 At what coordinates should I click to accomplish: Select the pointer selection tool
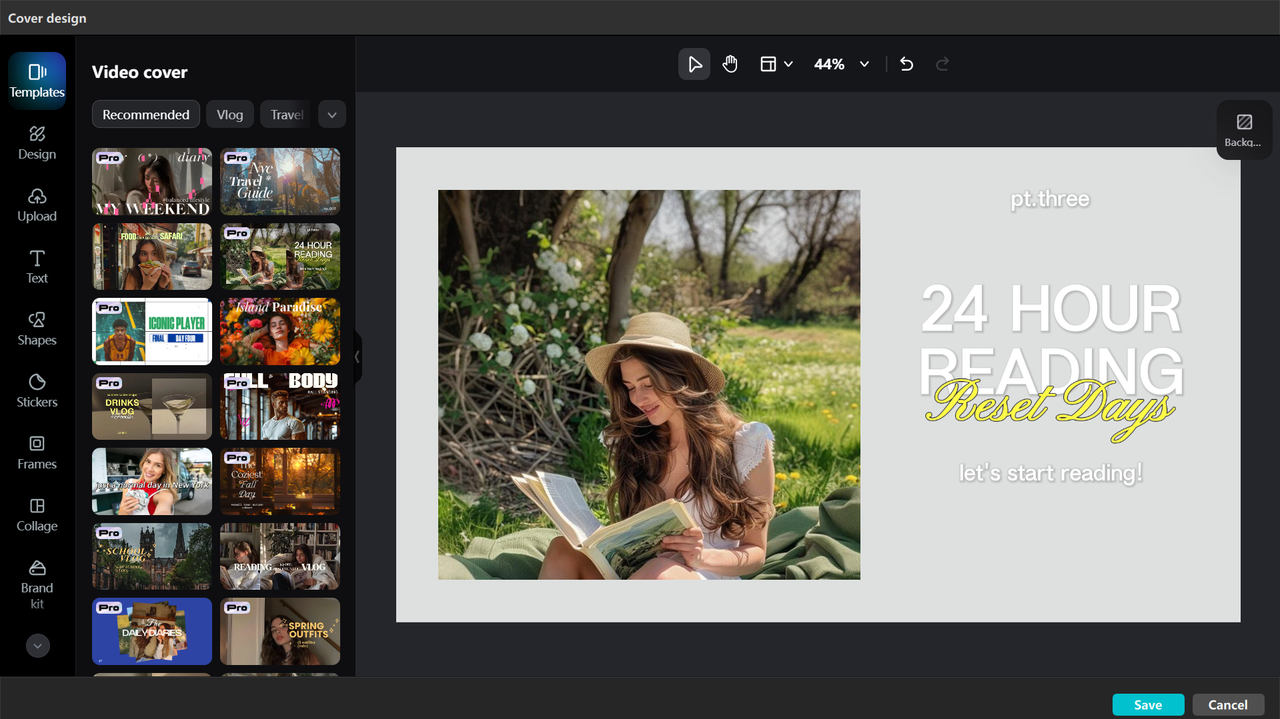tap(694, 64)
